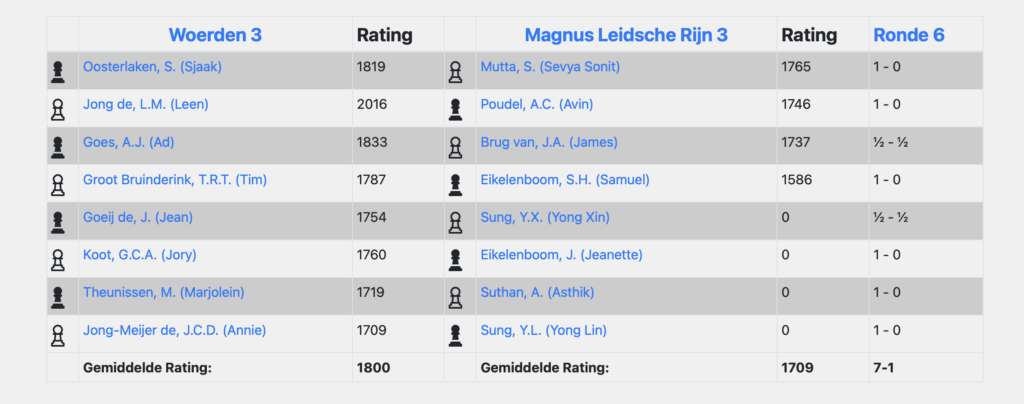Screen dimensions: 1024x404
Task: Click black pawn icon beside Sung, Y.L.
Action: click(456, 333)
